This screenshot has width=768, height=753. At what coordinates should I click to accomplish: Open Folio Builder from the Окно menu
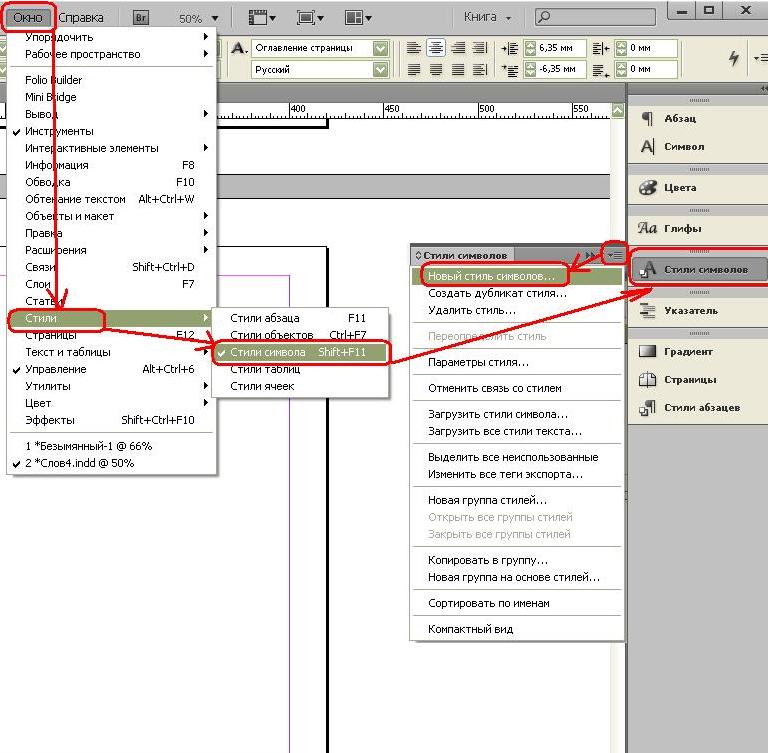tap(112, 80)
